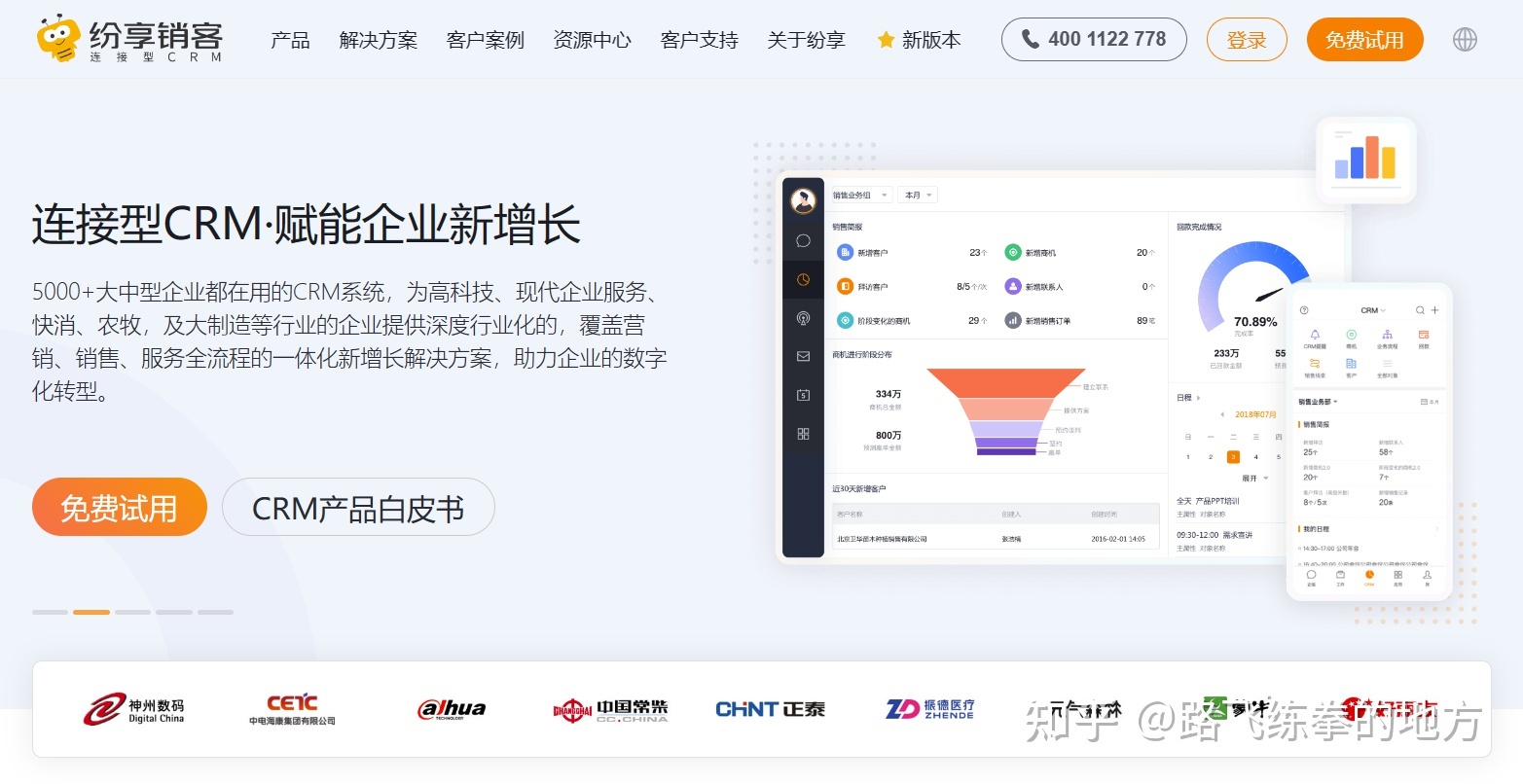Screen dimensions: 1523x784
Task: Expand the 展开 calendar toggle
Action: point(1255,479)
